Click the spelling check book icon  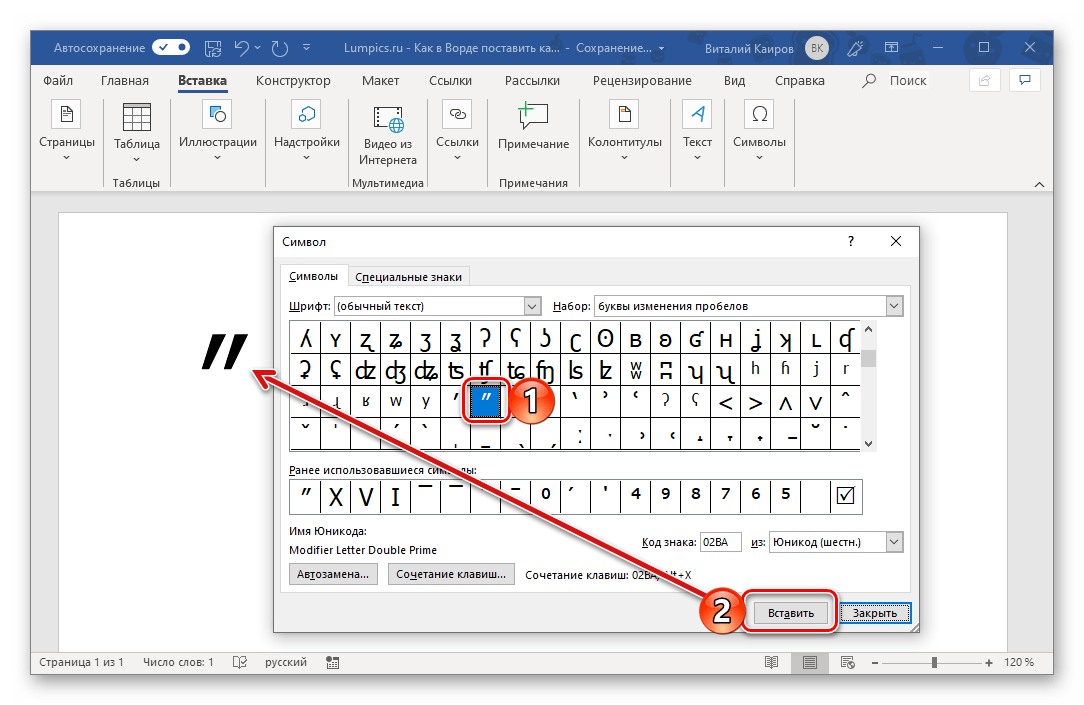(239, 662)
